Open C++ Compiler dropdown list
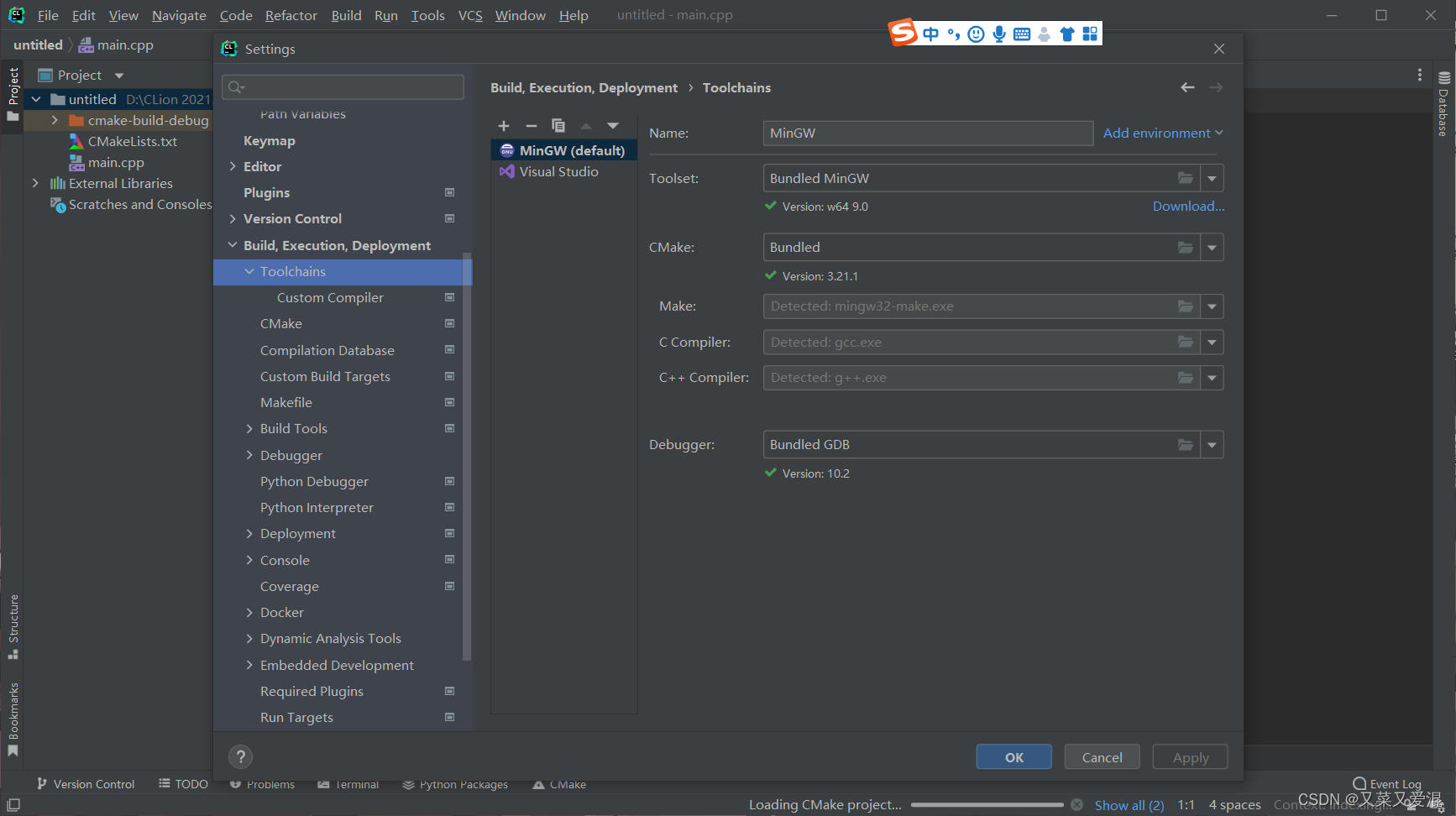The height and width of the screenshot is (816, 1456). click(x=1212, y=378)
